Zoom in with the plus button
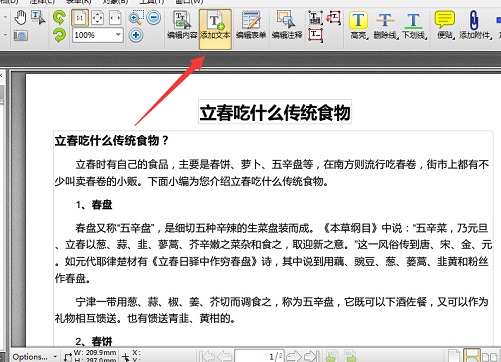 [136, 35]
